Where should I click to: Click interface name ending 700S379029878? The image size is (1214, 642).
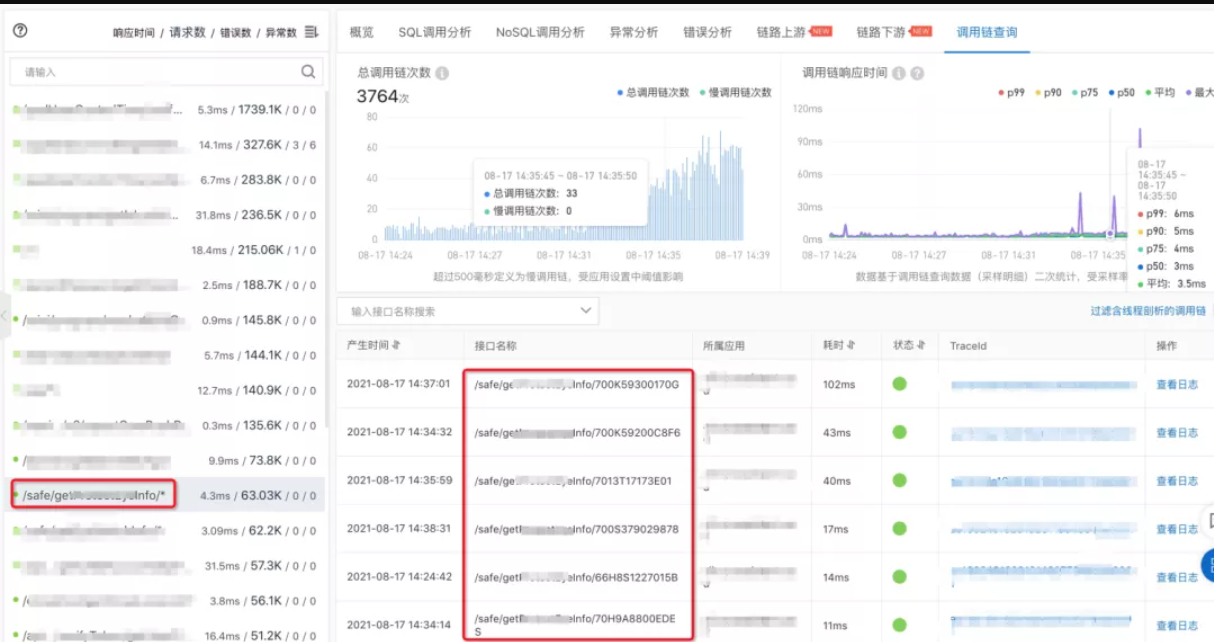click(576, 529)
